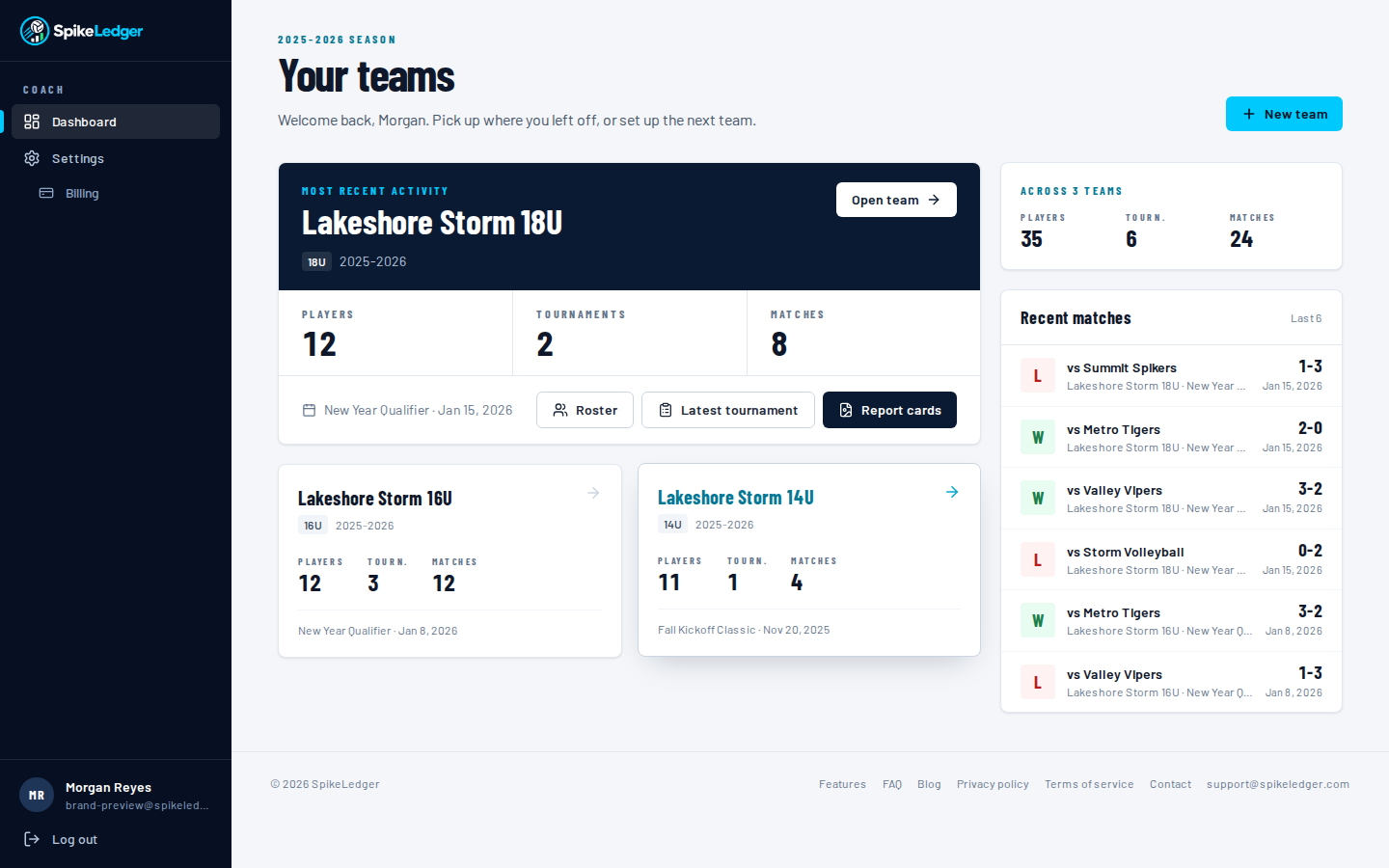Click the MR avatar circle
This screenshot has width=1389, height=868.
pos(37,796)
